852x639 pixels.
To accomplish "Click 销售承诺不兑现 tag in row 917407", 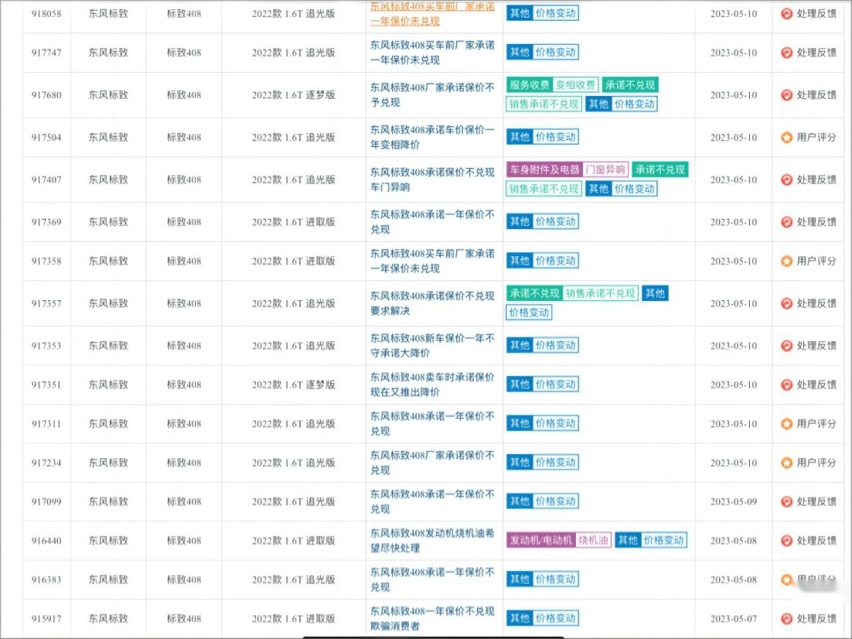I will point(544,189).
